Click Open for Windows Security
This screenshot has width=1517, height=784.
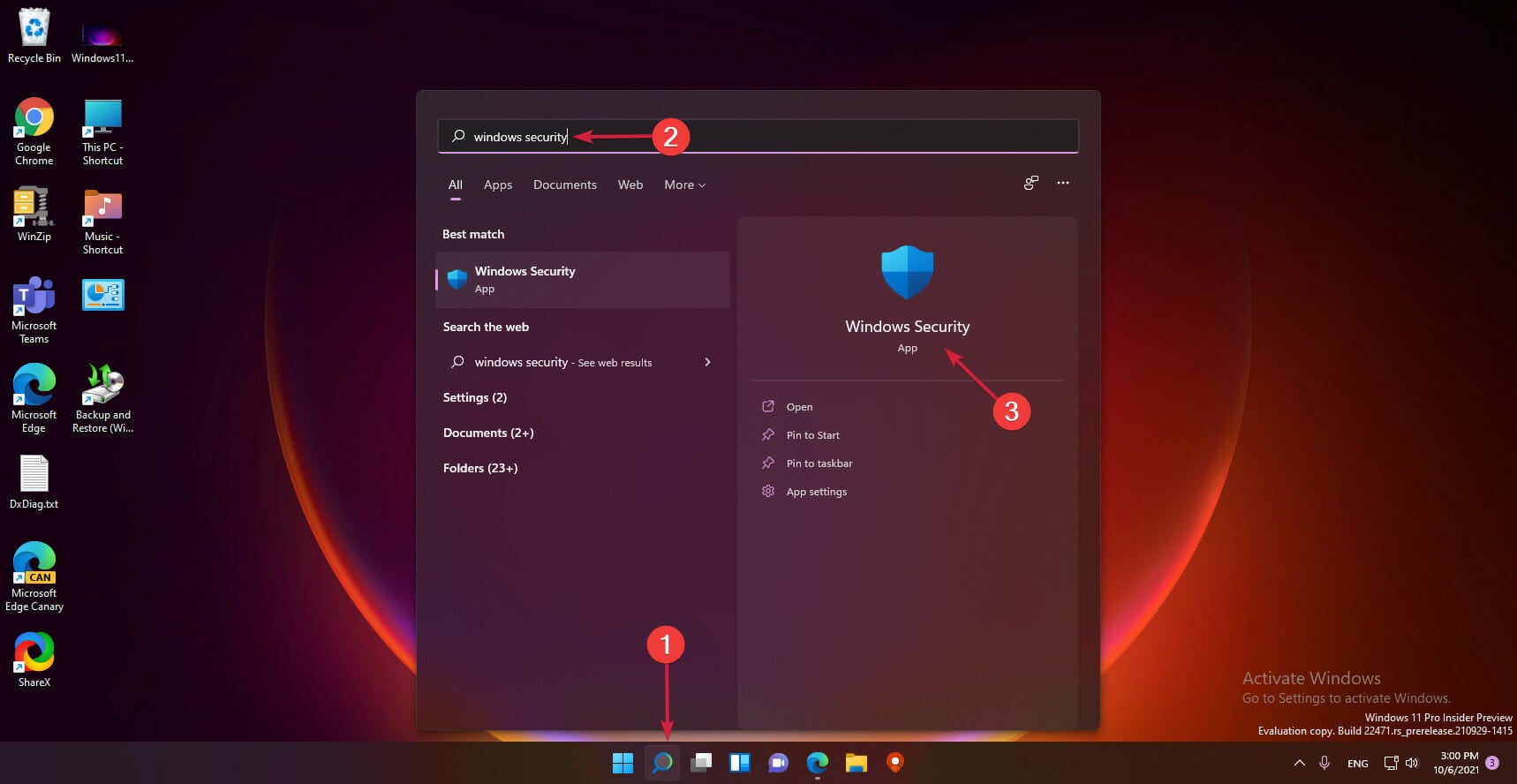(x=799, y=407)
